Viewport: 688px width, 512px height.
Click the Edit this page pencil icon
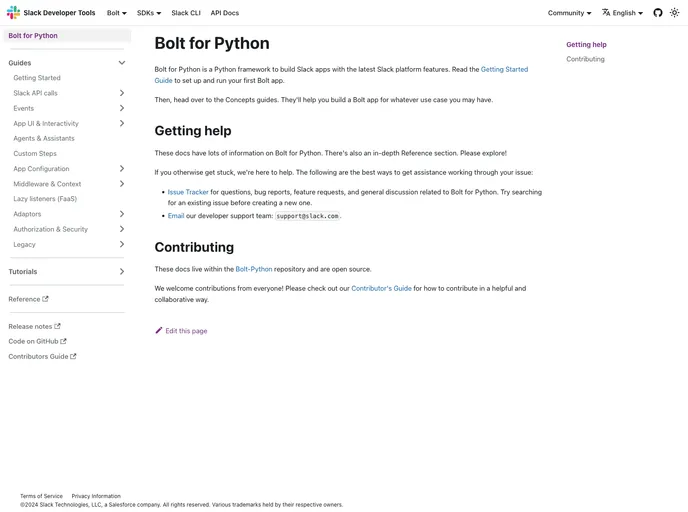coord(159,330)
